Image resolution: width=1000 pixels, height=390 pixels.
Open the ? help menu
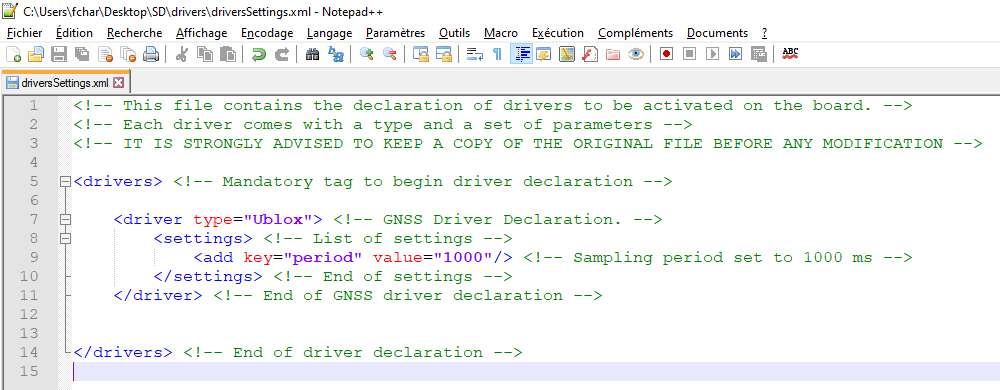tap(765, 32)
